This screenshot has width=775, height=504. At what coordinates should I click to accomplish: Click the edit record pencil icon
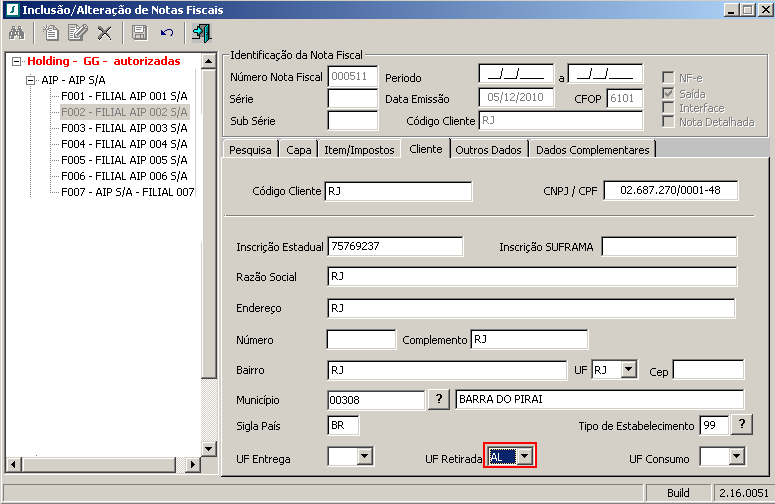click(x=77, y=33)
